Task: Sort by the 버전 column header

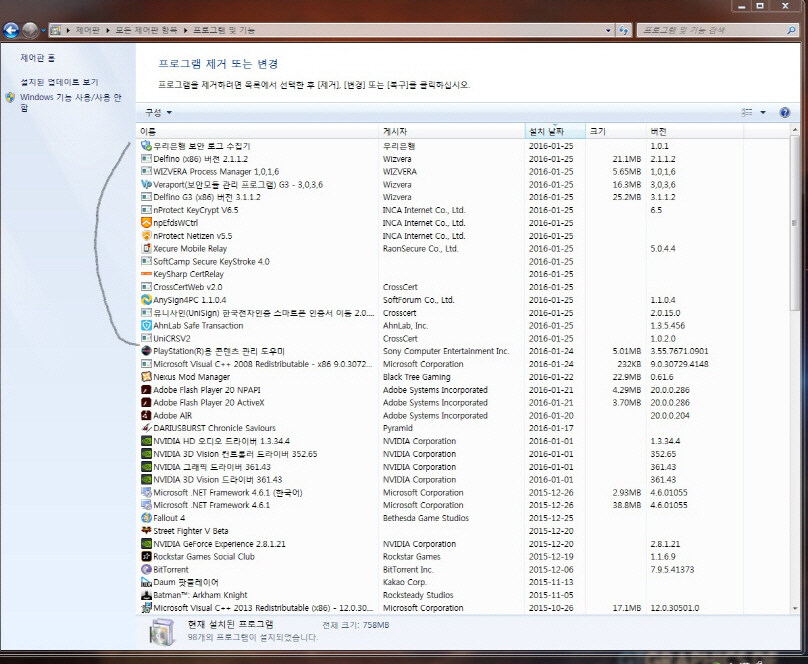Action: [695, 131]
